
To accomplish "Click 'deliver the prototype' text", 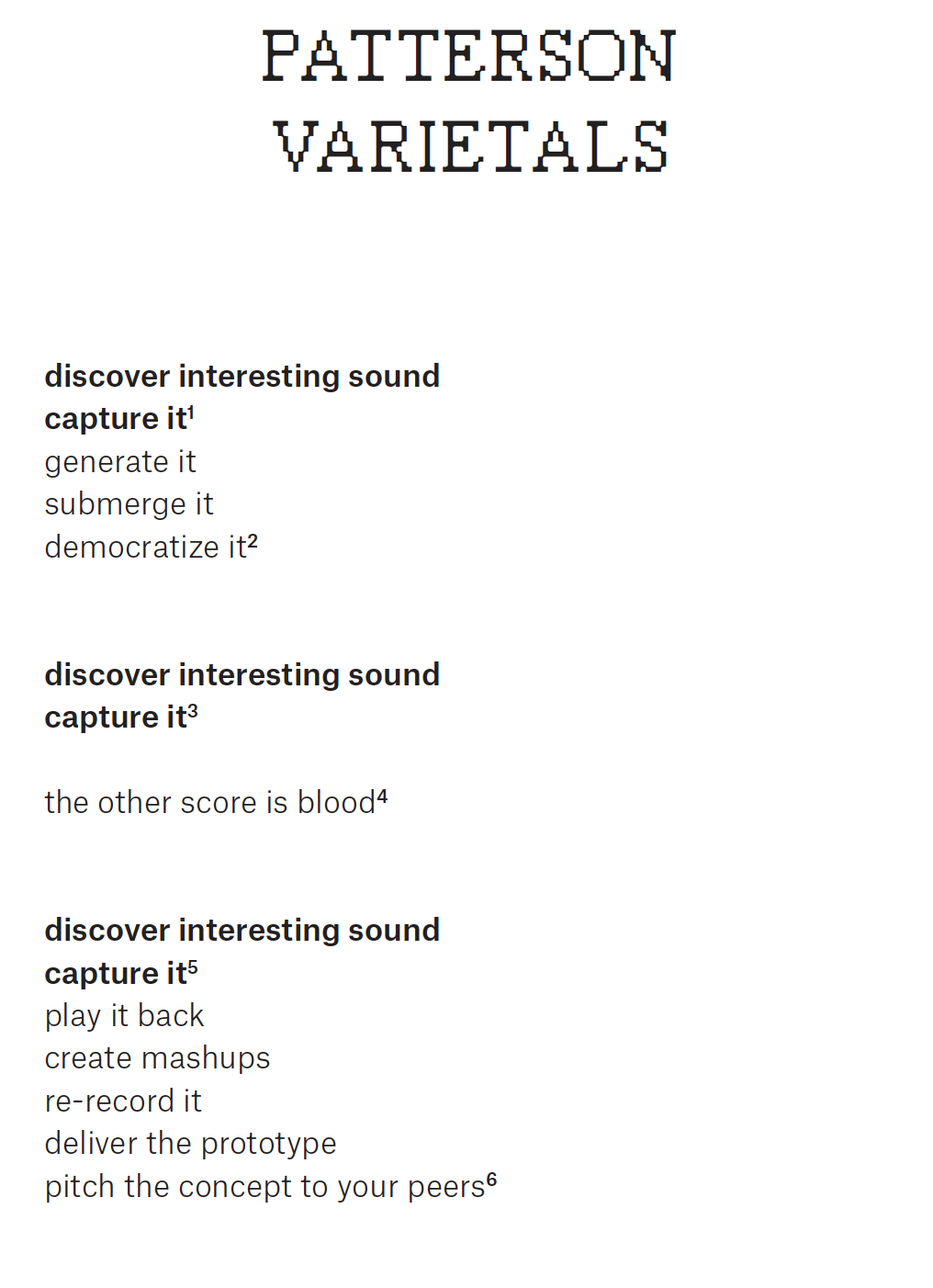I will 190,1144.
